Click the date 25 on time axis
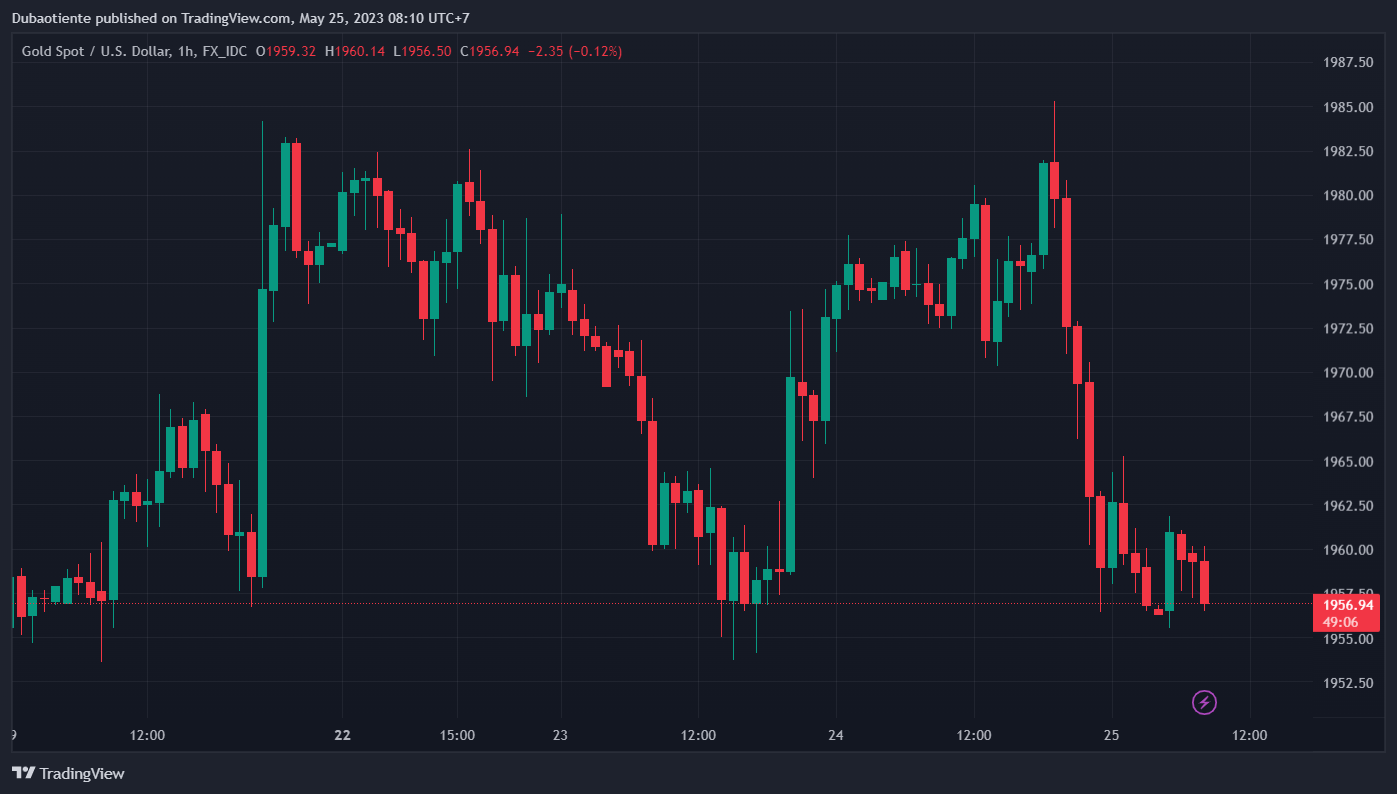Image resolution: width=1397 pixels, height=794 pixels. click(x=1111, y=735)
